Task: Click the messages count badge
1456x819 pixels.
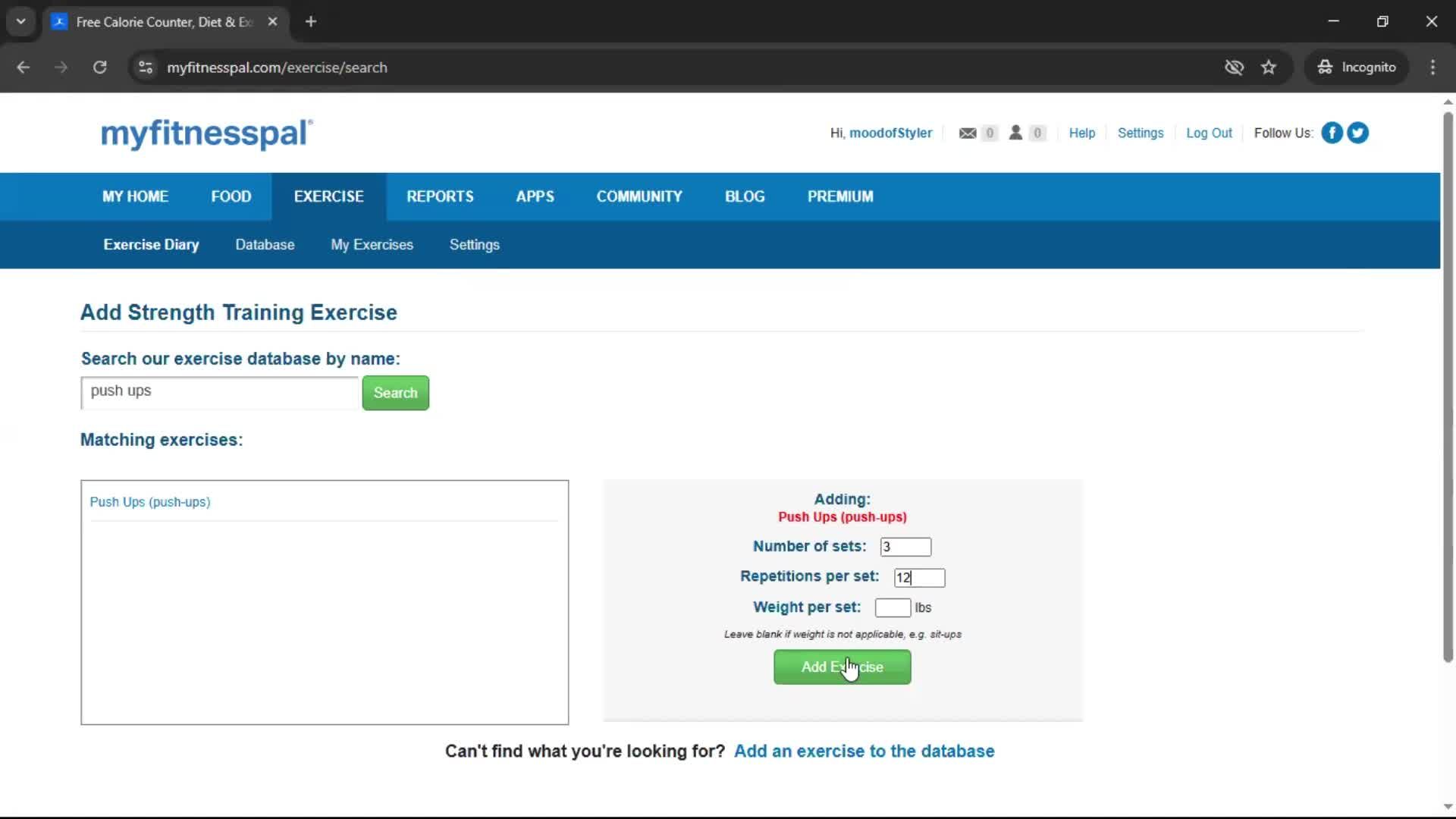Action: pyautogui.click(x=990, y=133)
